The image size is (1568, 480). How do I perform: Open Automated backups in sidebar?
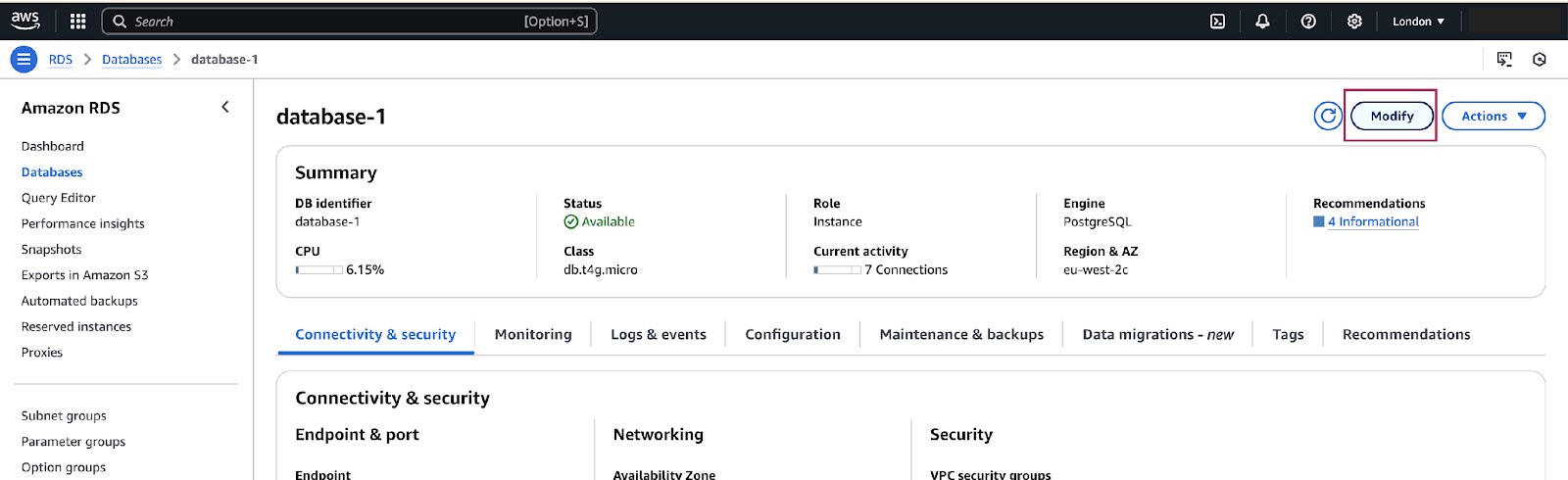point(79,301)
